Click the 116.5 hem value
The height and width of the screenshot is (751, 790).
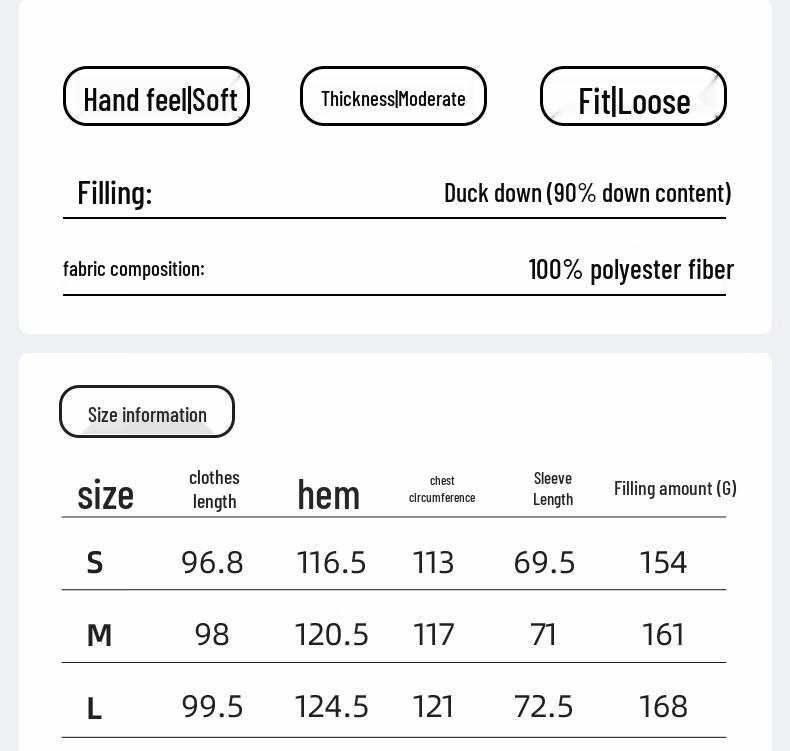click(x=332, y=563)
